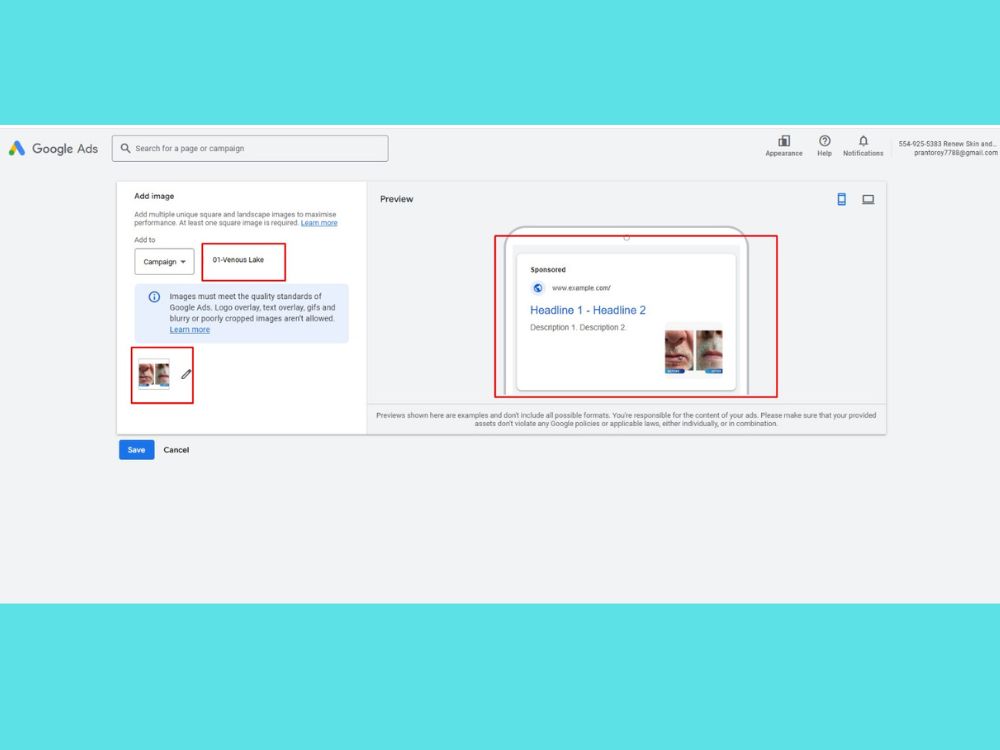Screen dimensions: 1000x750
Task: Save the added image
Action: click(x=136, y=450)
